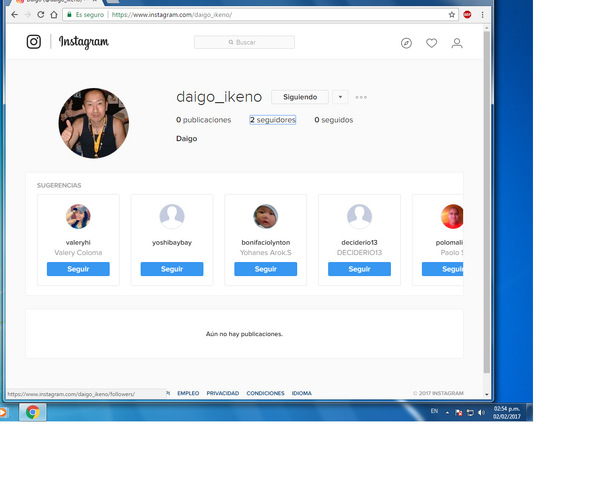Click the Instagram wordmark logo
The image size is (600, 480).
click(x=83, y=42)
